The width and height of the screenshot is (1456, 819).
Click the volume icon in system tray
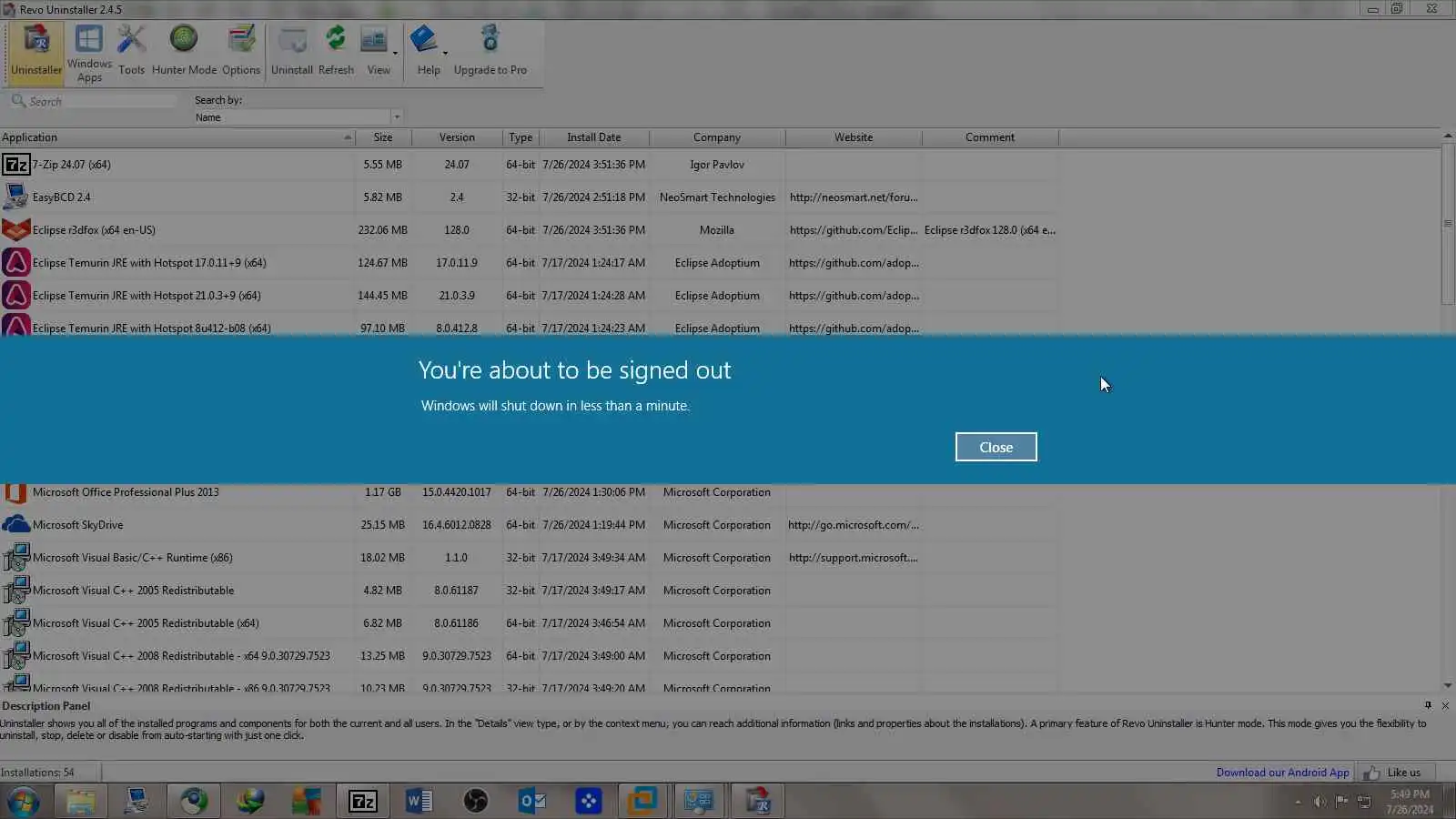(x=1319, y=802)
